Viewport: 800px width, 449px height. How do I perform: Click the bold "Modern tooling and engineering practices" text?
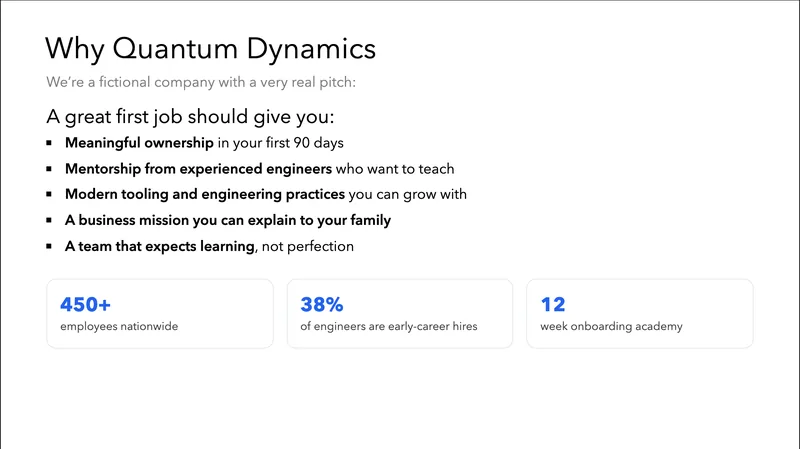click(205, 194)
